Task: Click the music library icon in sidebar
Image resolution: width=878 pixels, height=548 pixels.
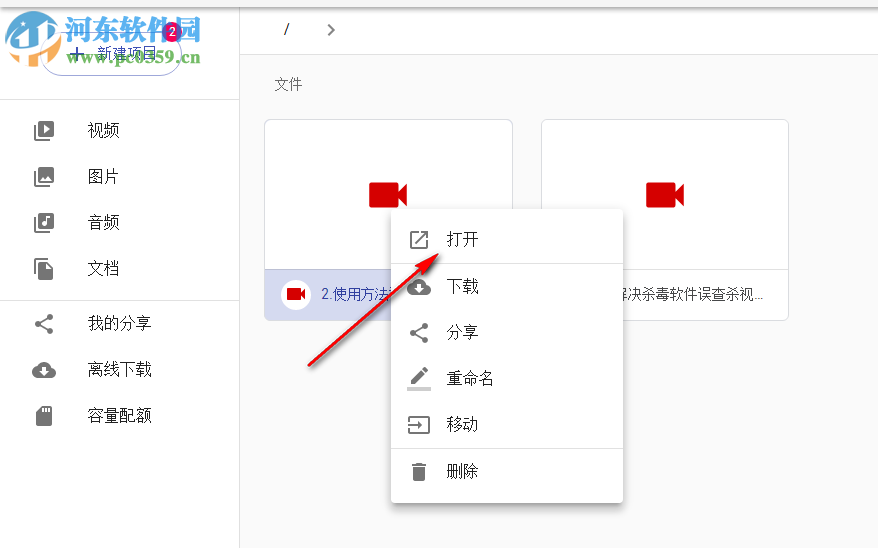Action: pos(44,223)
